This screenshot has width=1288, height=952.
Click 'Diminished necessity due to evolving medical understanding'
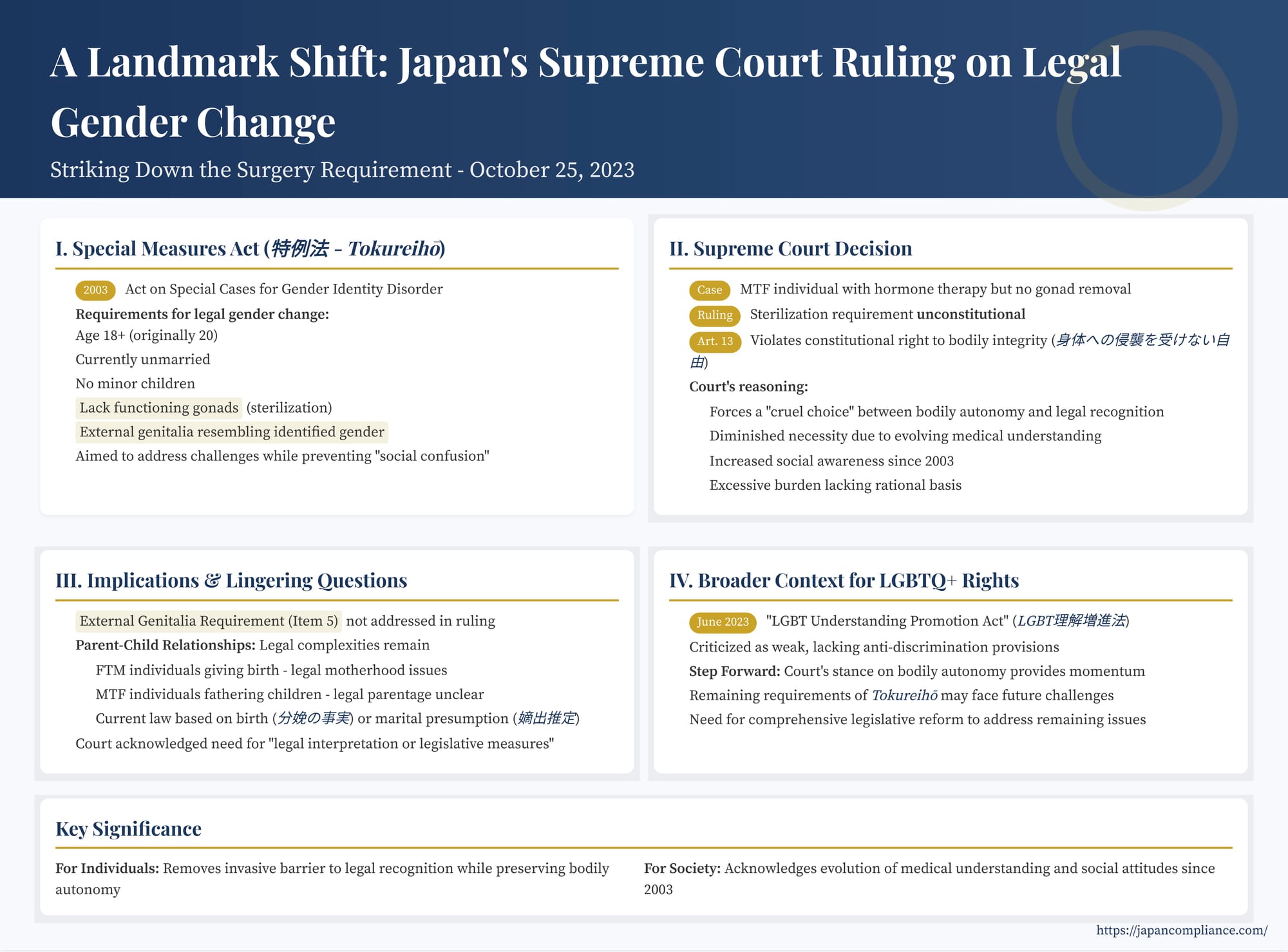point(905,436)
